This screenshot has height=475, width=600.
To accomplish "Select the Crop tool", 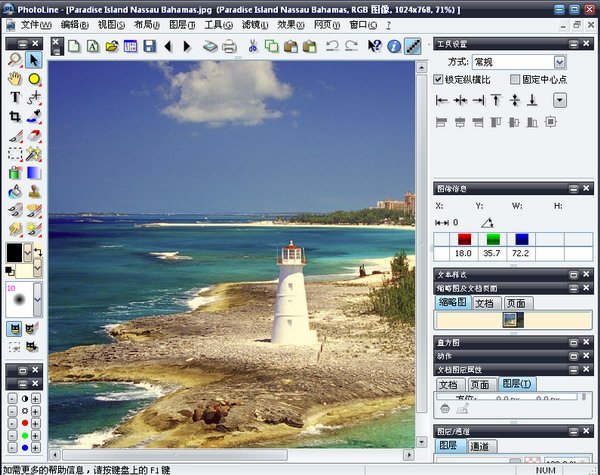I will (15, 116).
